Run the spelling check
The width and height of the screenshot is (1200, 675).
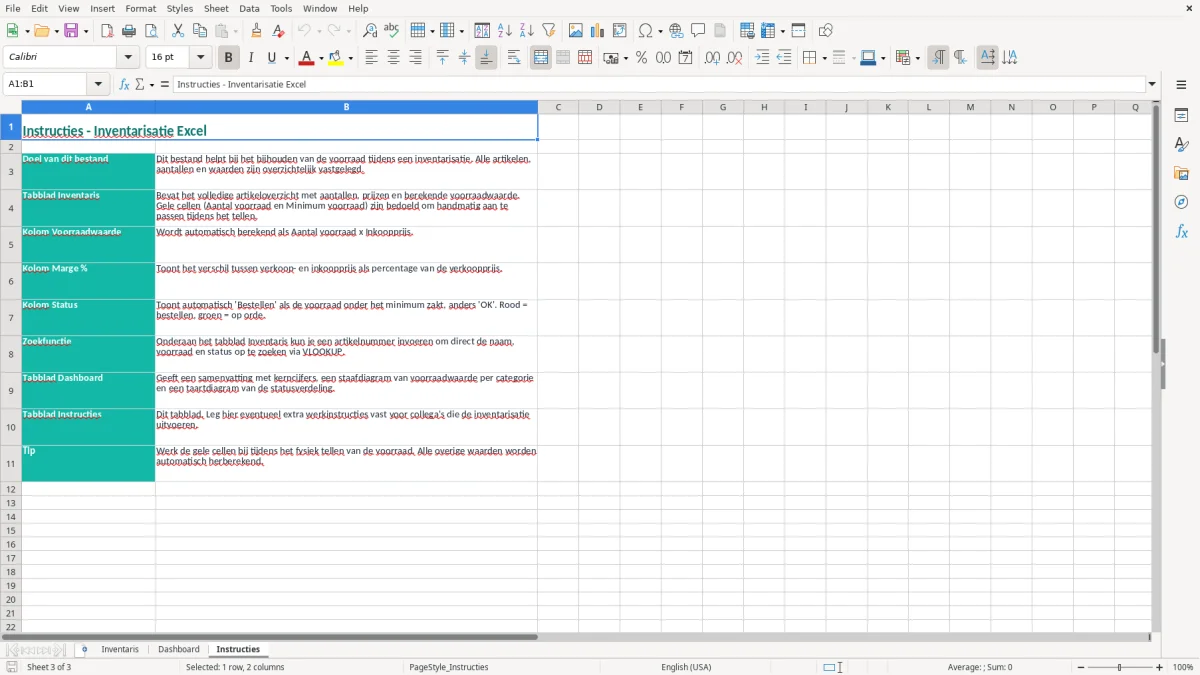392,31
